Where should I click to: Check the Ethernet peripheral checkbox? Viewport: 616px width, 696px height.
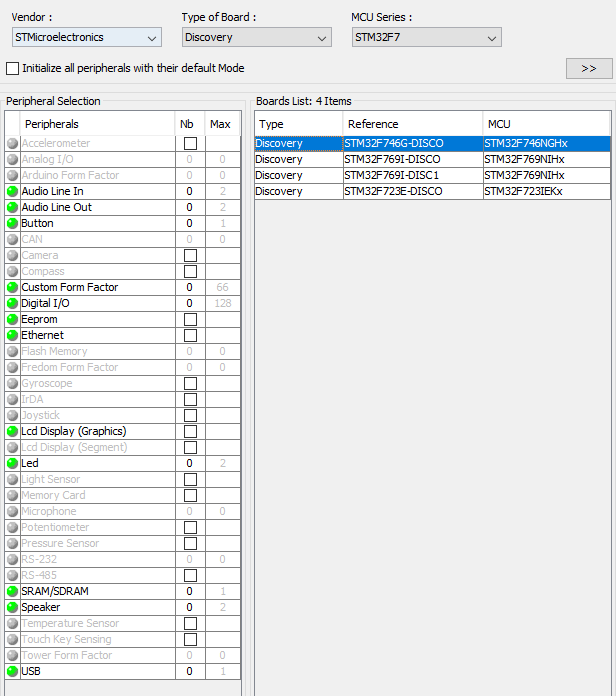[x=190, y=336]
